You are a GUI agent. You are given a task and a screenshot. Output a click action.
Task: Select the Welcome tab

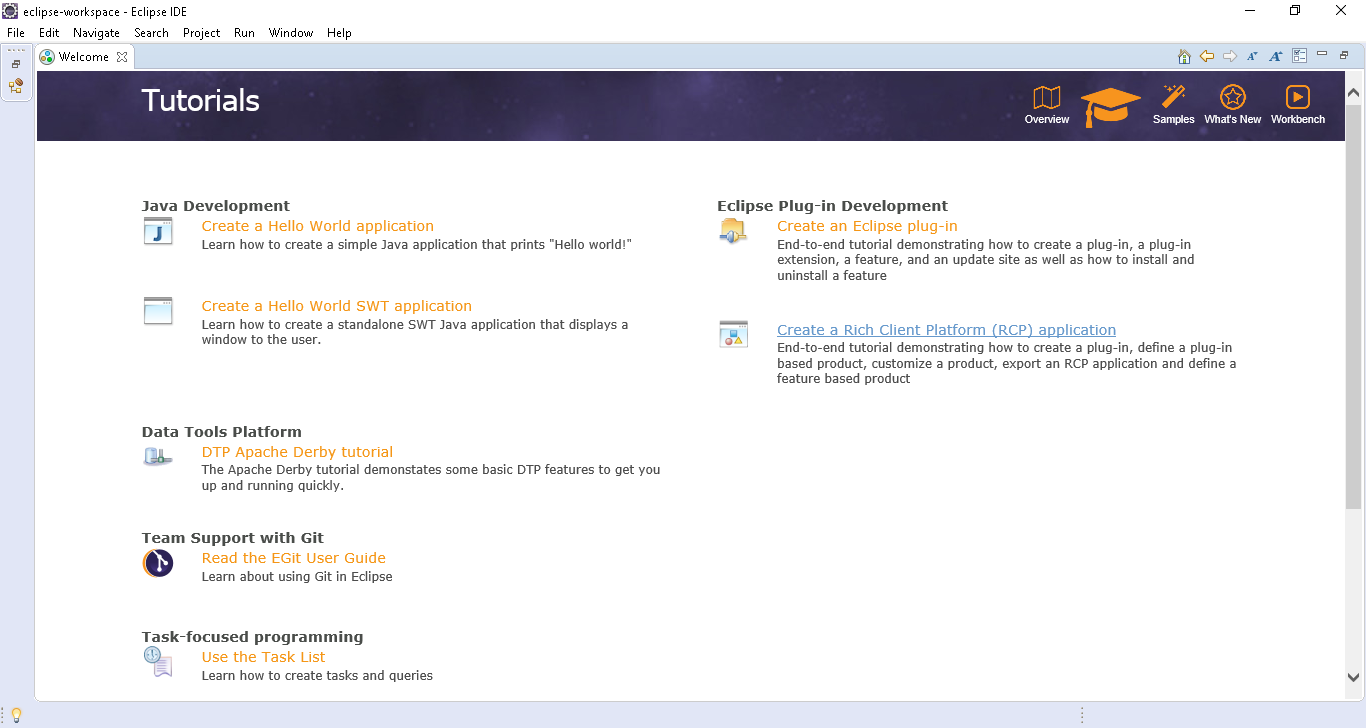pyautogui.click(x=84, y=57)
